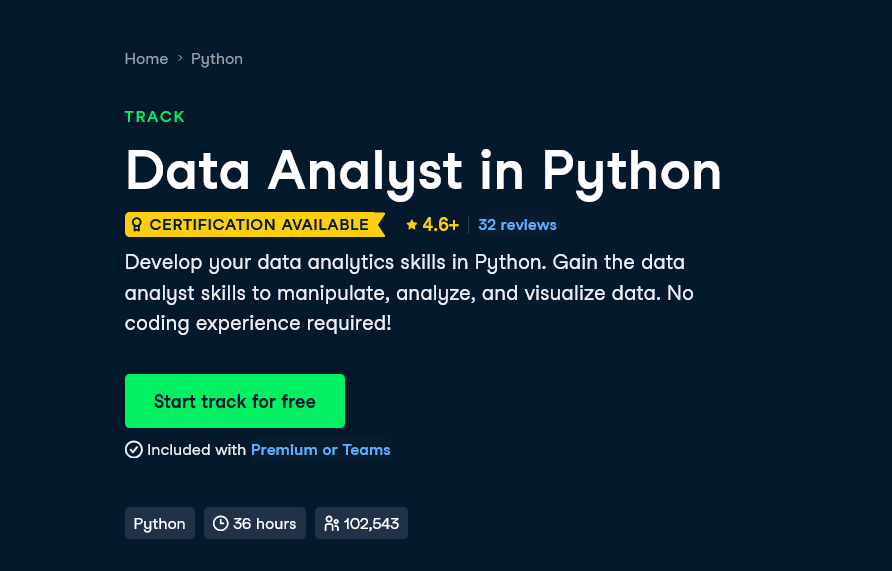This screenshot has height=571, width=892.
Task: Click the Home breadcrumb link
Action: tap(146, 59)
